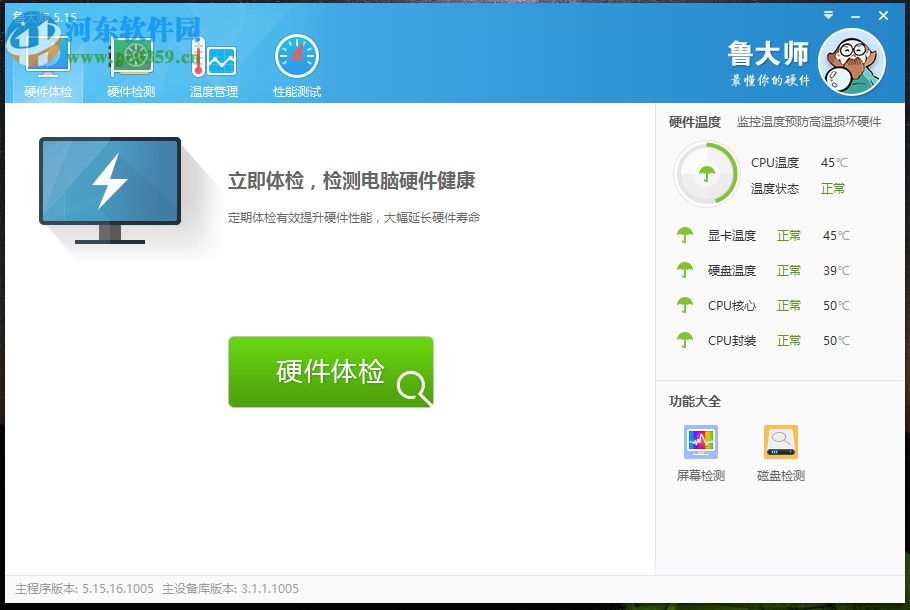Click the 主程序版本 5.15.16.1005 text
910x610 pixels.
click(85, 589)
